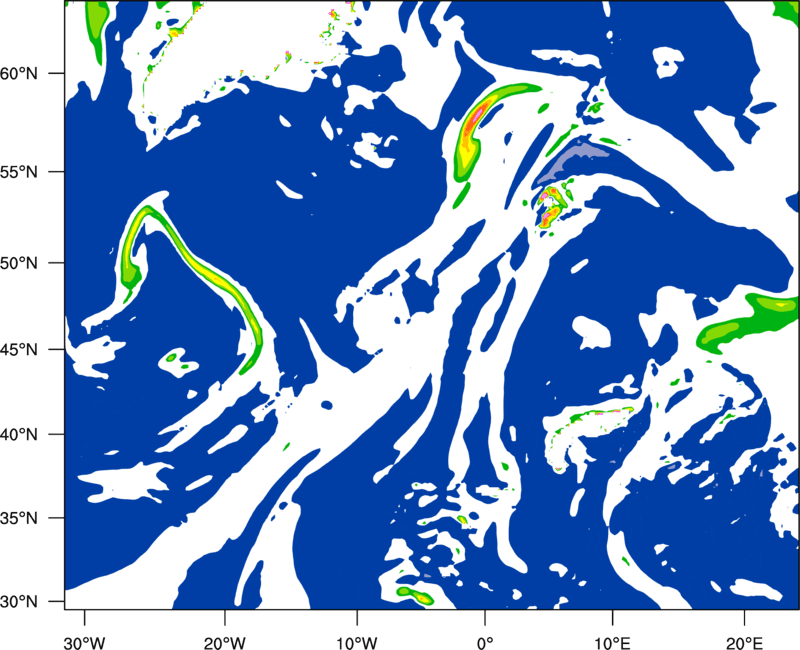
Task: Click the 55°N latitude label
Action: [19, 172]
